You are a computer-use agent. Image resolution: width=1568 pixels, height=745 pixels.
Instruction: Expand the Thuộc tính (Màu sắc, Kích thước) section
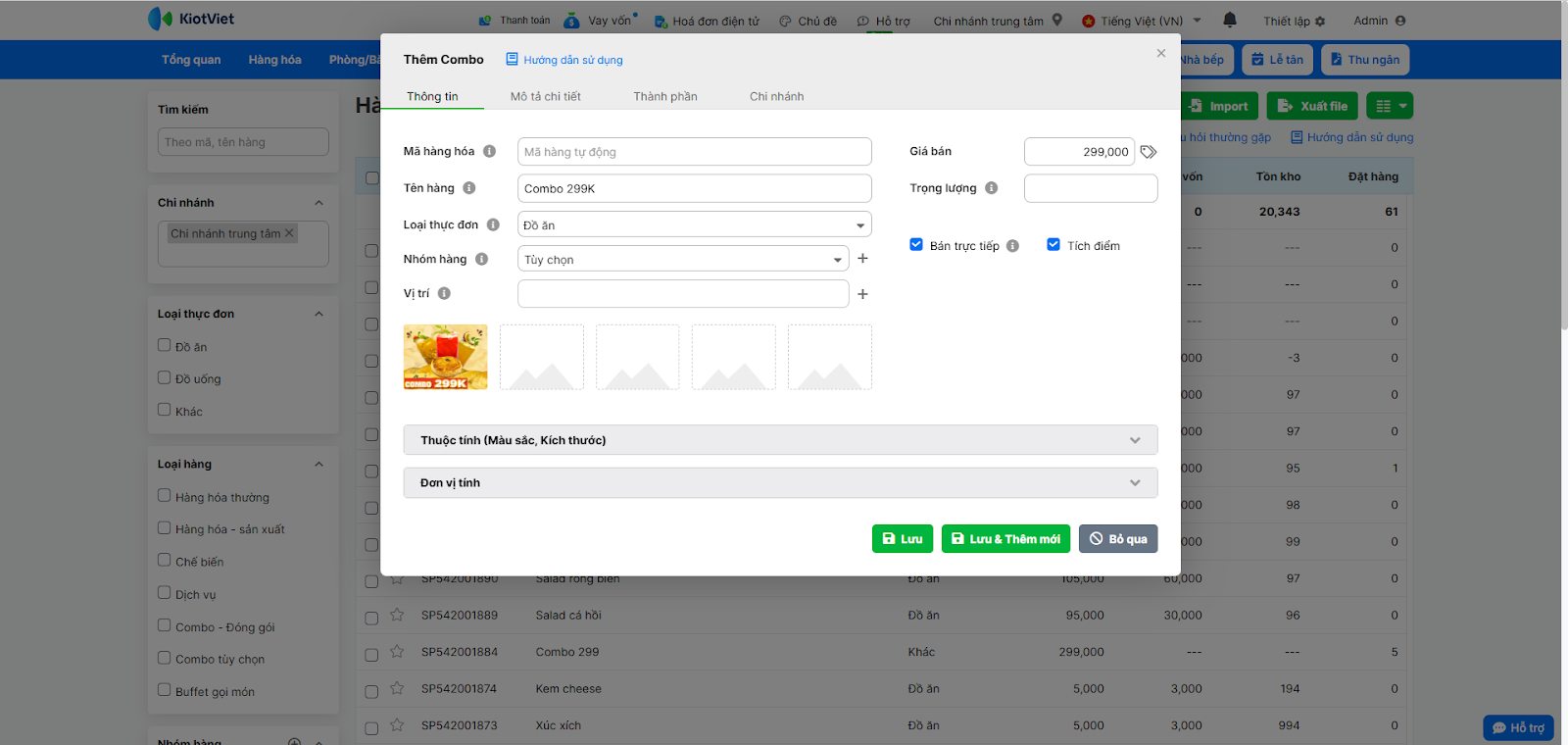780,440
